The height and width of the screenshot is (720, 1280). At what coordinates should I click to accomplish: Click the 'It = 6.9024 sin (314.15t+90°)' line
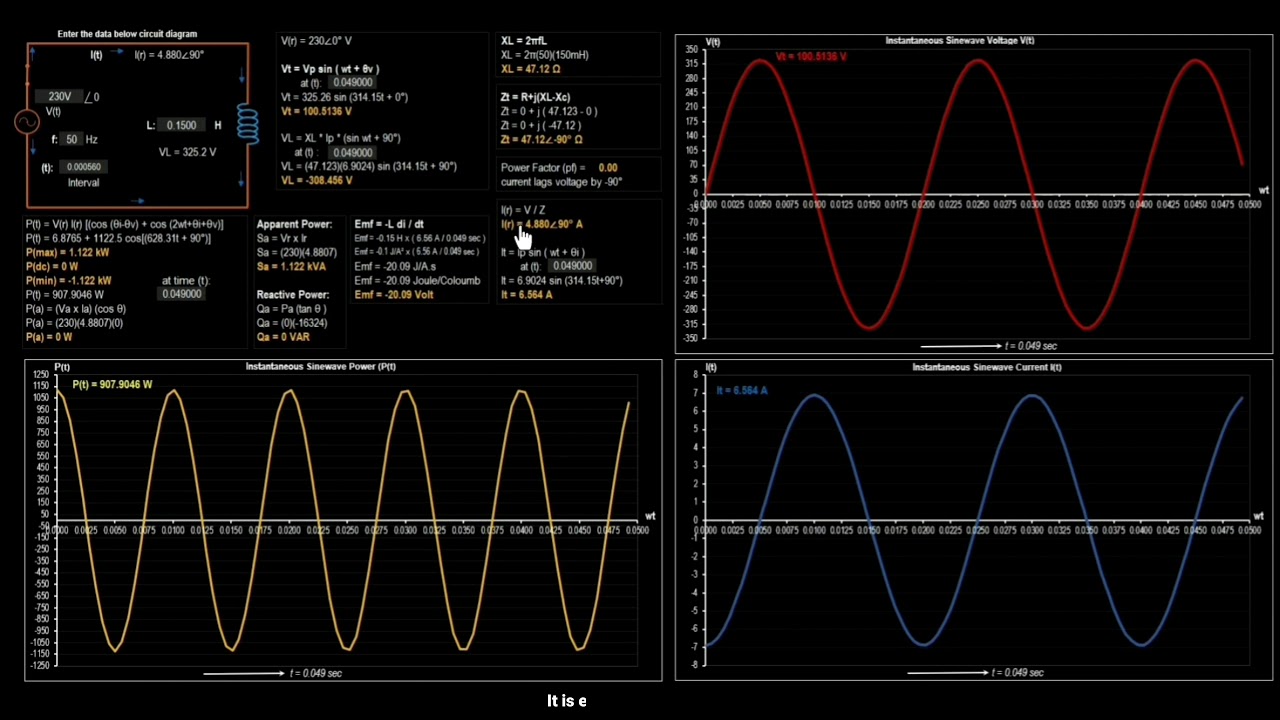click(x=561, y=281)
